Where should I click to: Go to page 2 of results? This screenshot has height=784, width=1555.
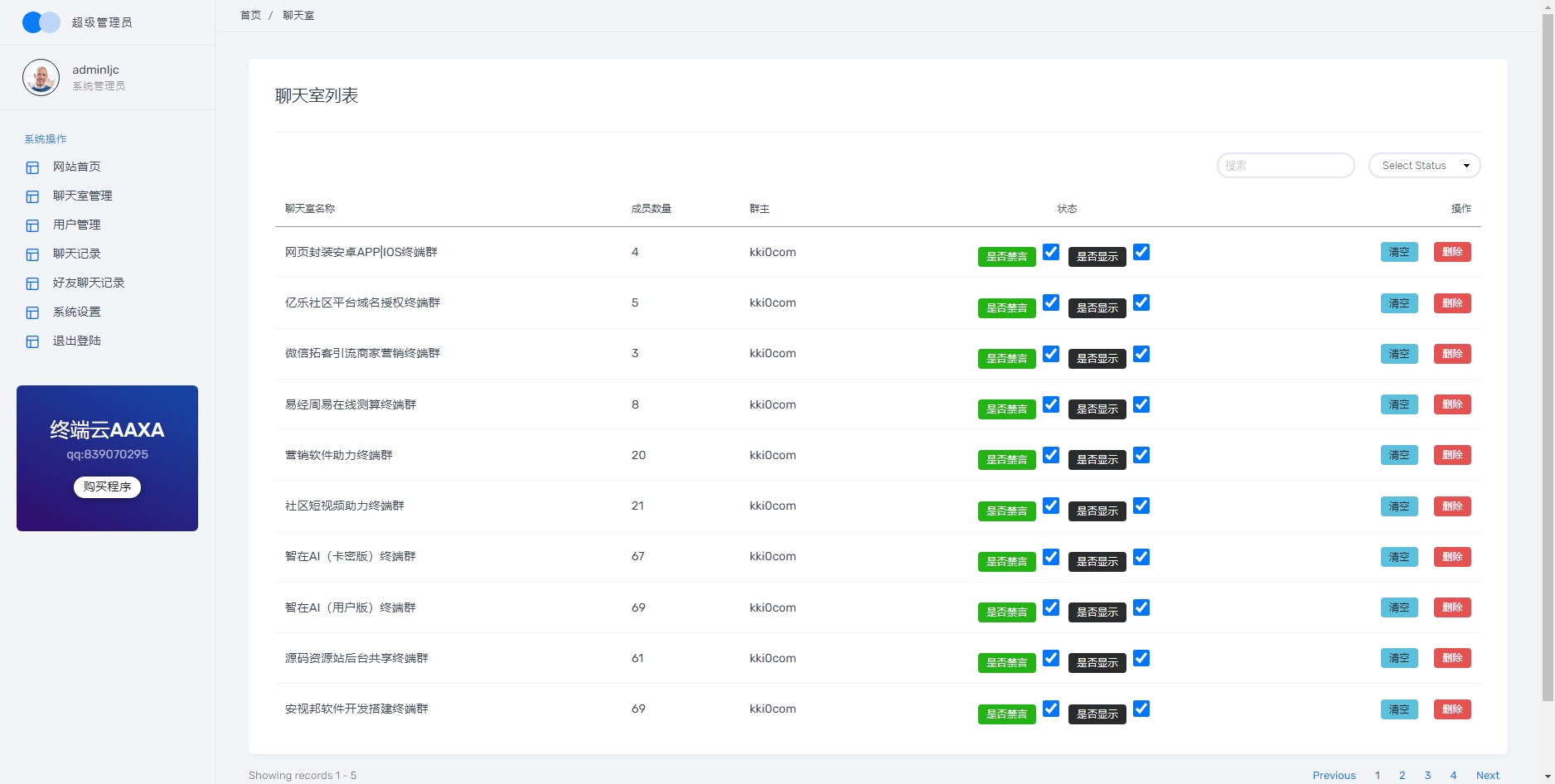coord(1402,776)
